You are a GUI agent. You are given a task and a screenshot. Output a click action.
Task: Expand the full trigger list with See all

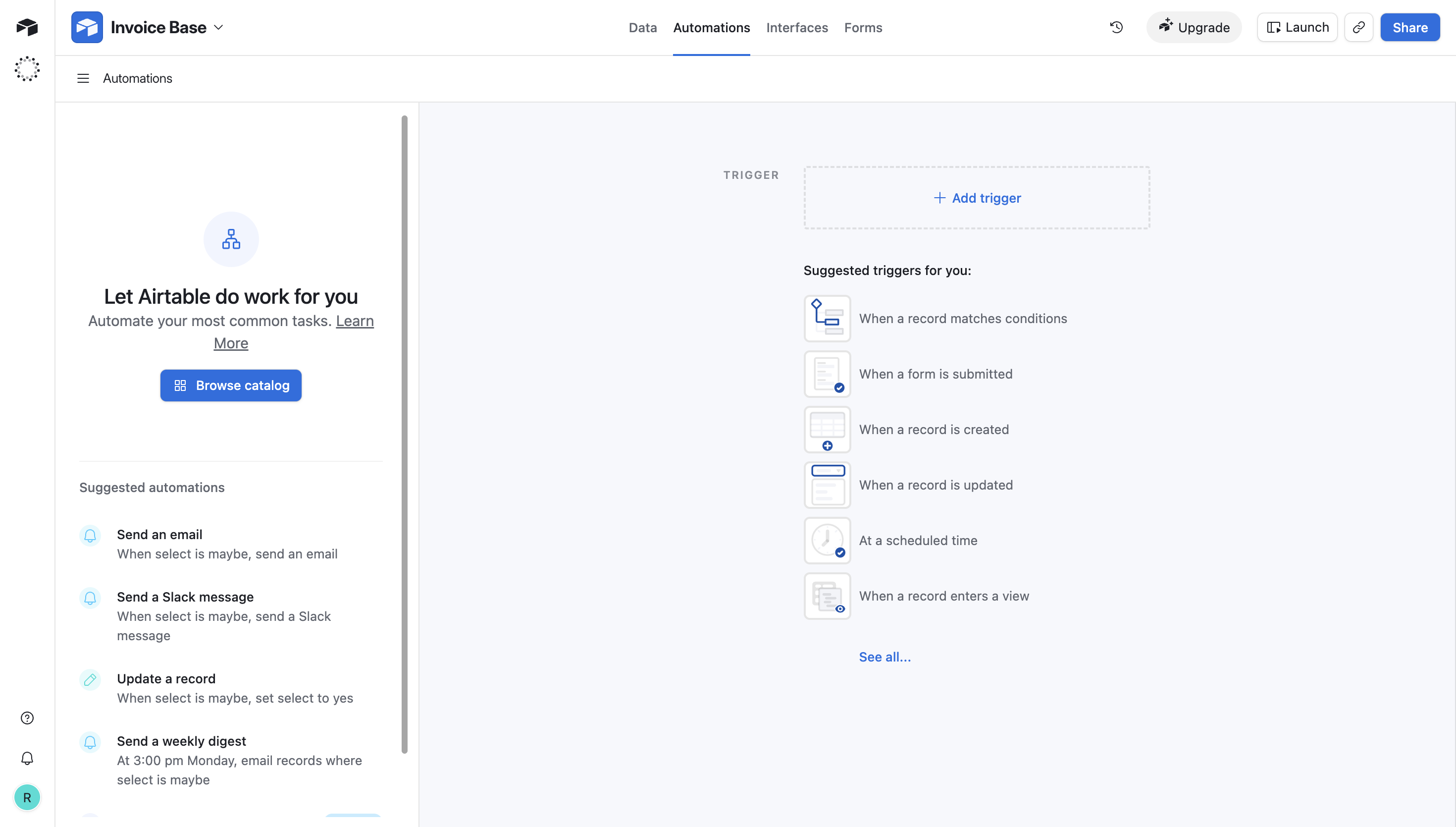point(884,657)
